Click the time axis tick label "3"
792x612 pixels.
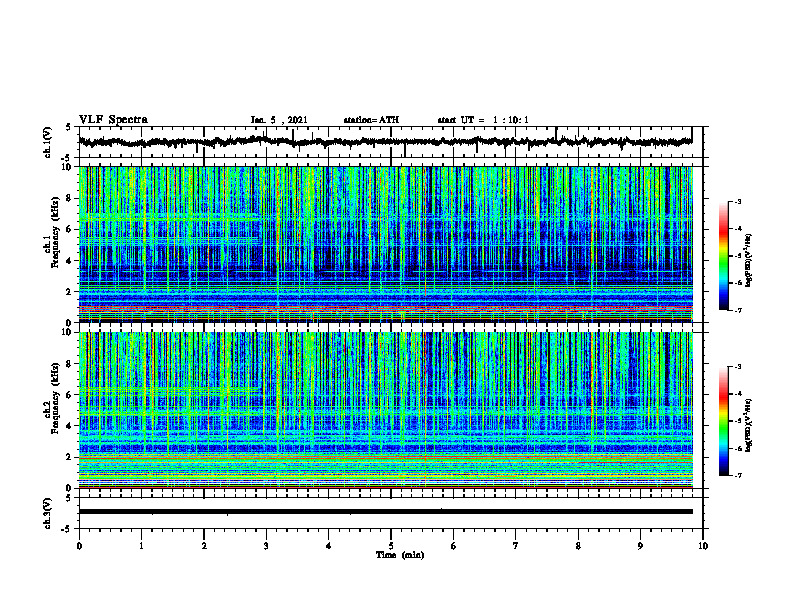pos(266,546)
